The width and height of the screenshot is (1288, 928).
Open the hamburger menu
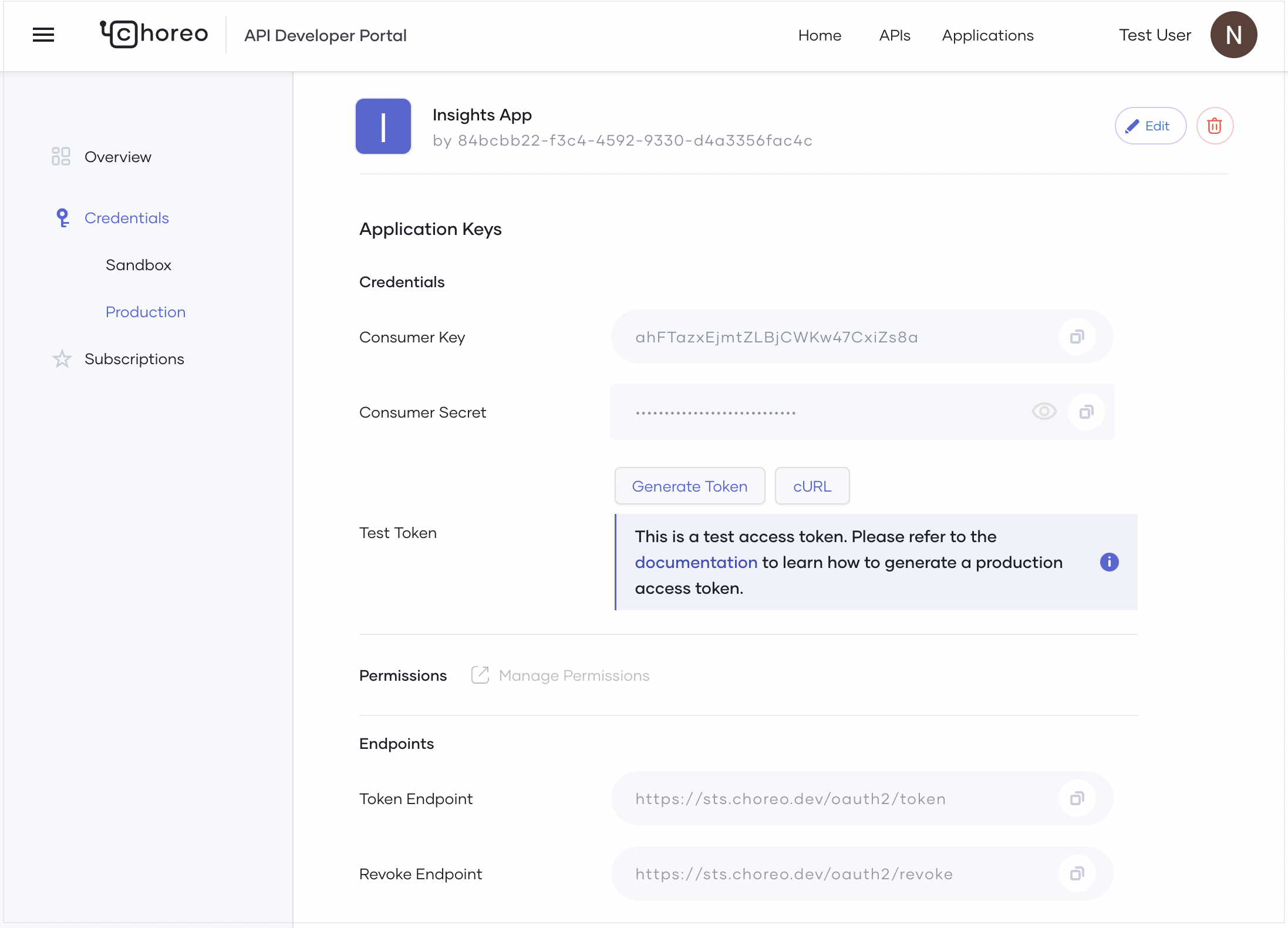coord(43,35)
